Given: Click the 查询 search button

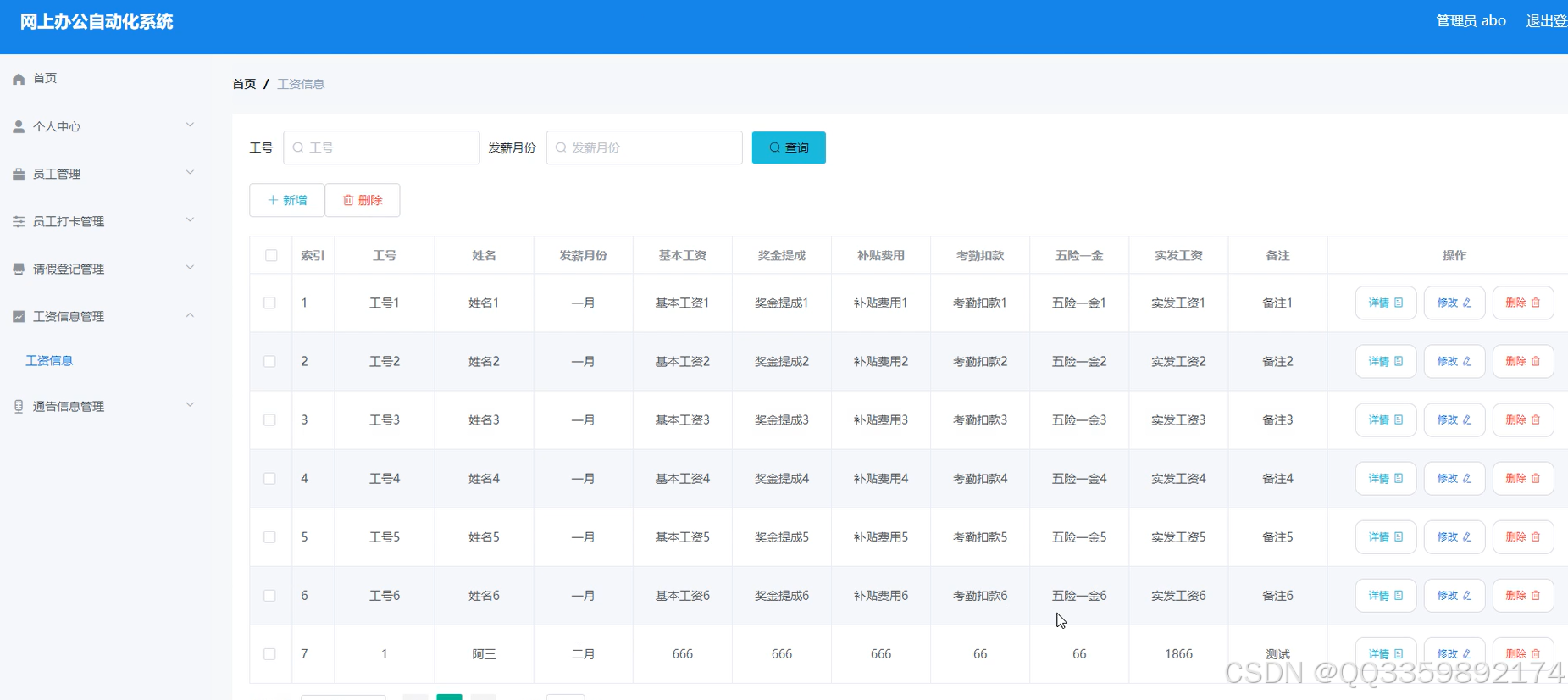Looking at the screenshot, I should (789, 147).
